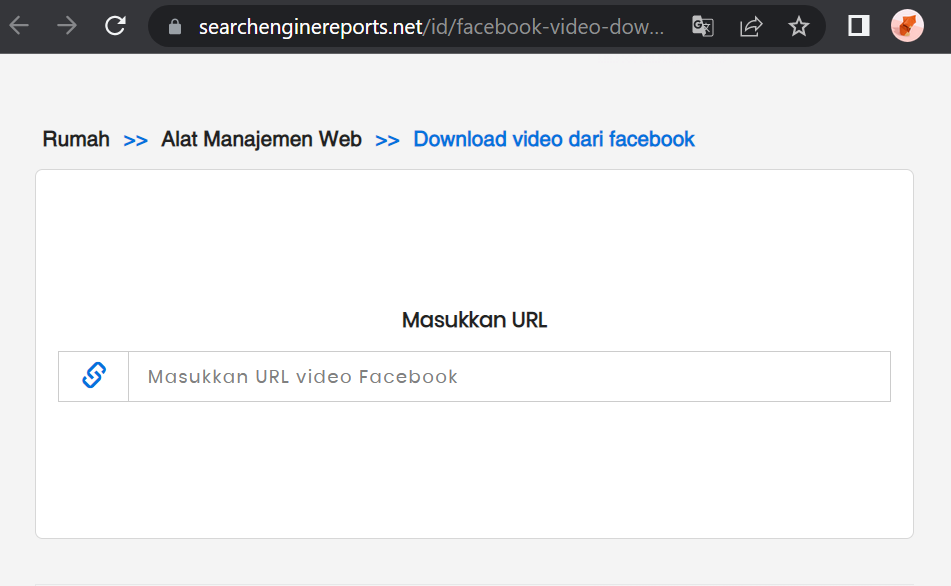Open Alat Manajemen Web breadcrumb
Viewport: 951px width, 586px height.
click(x=261, y=140)
